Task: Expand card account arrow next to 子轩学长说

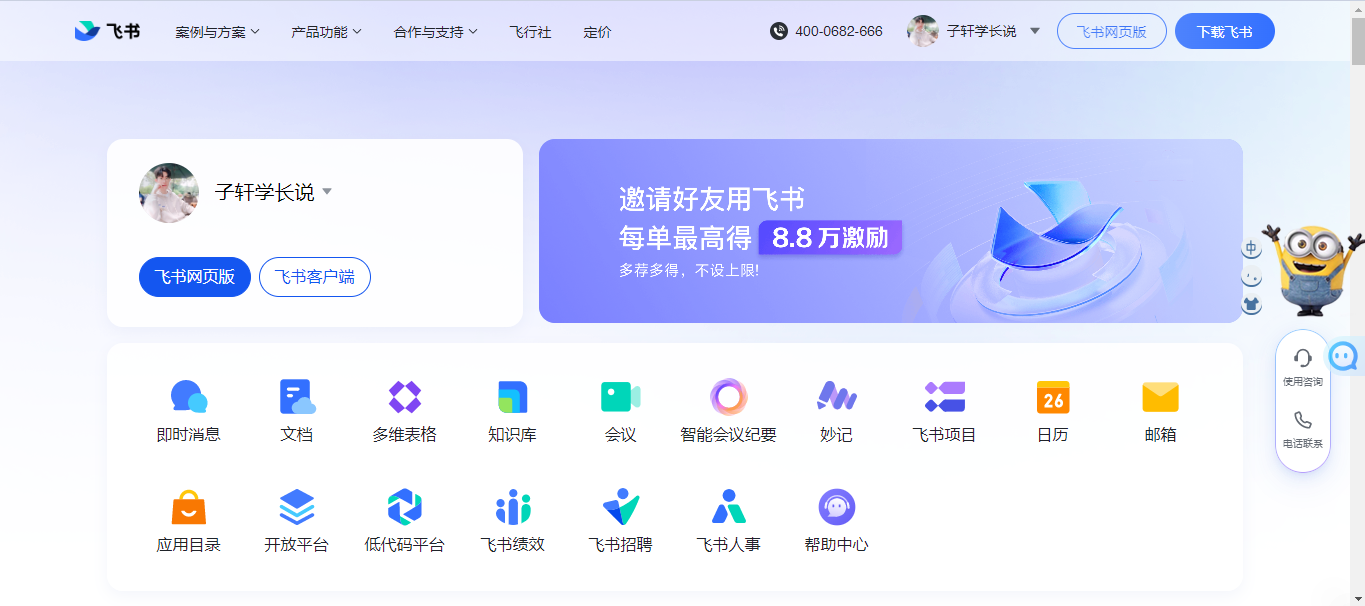Action: click(327, 192)
